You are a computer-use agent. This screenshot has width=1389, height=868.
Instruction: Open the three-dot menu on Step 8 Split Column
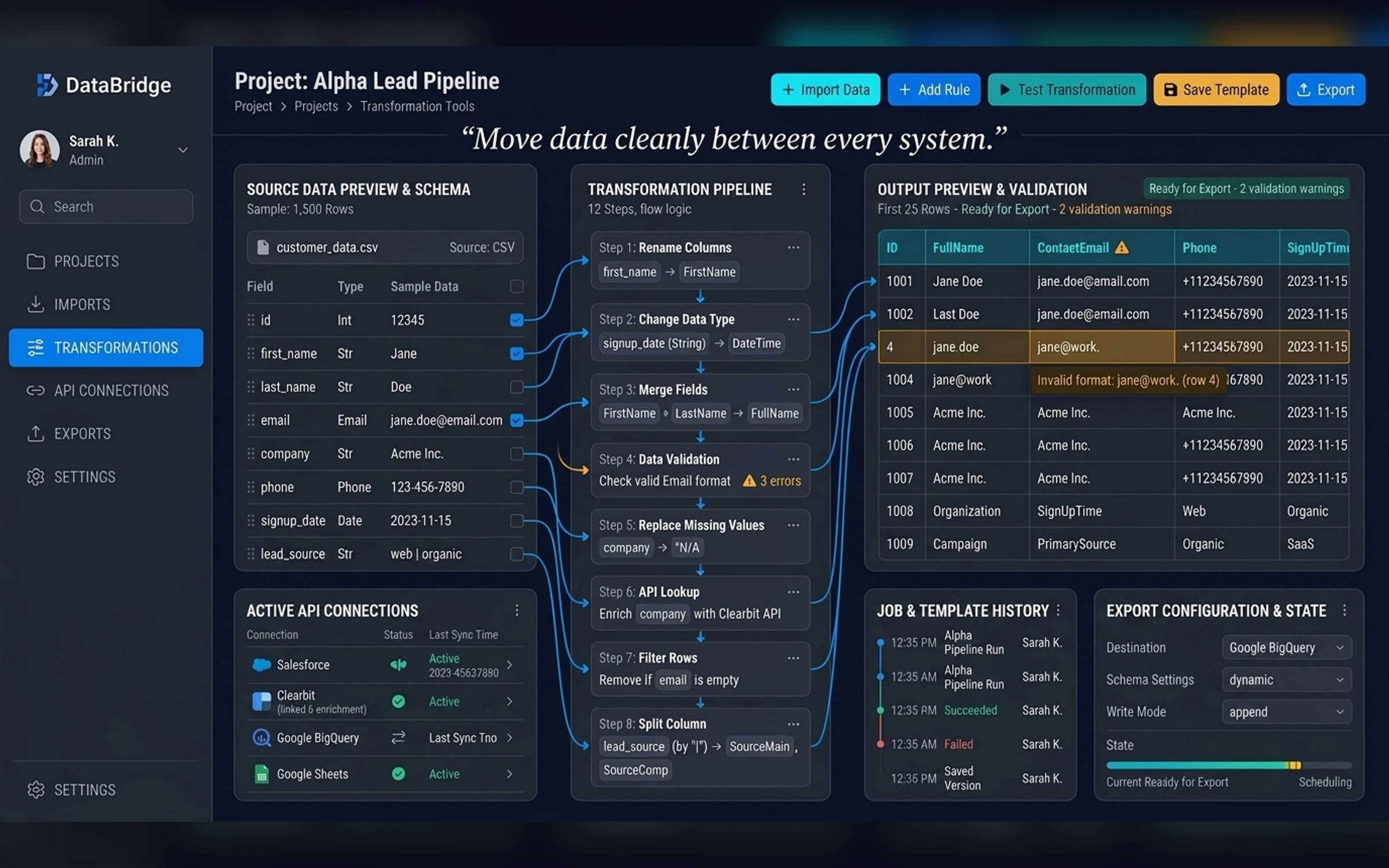(x=793, y=724)
